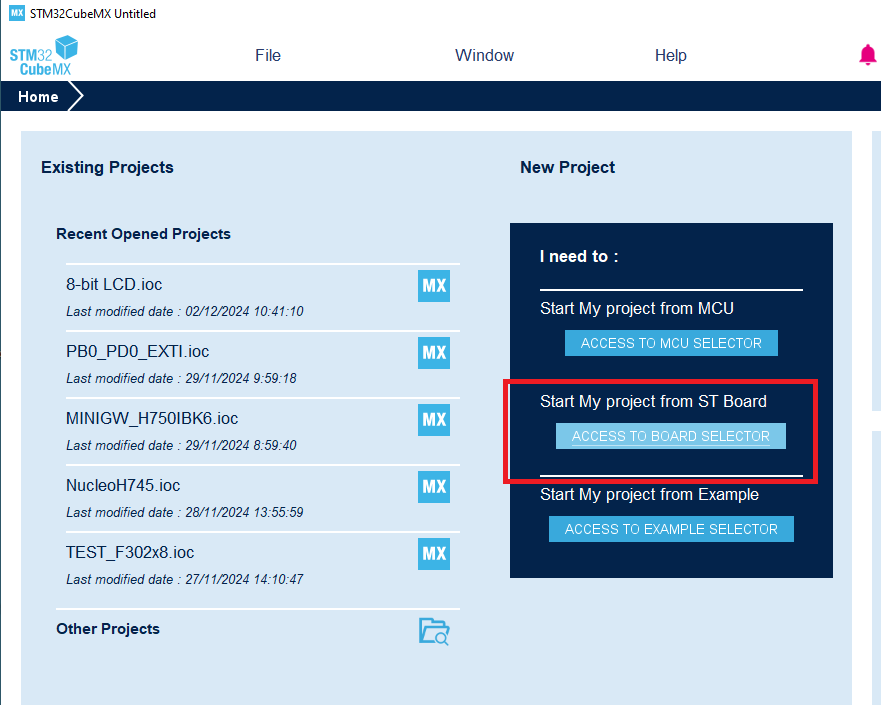
Task: Go to the Home breadcrumb
Action: pos(38,97)
